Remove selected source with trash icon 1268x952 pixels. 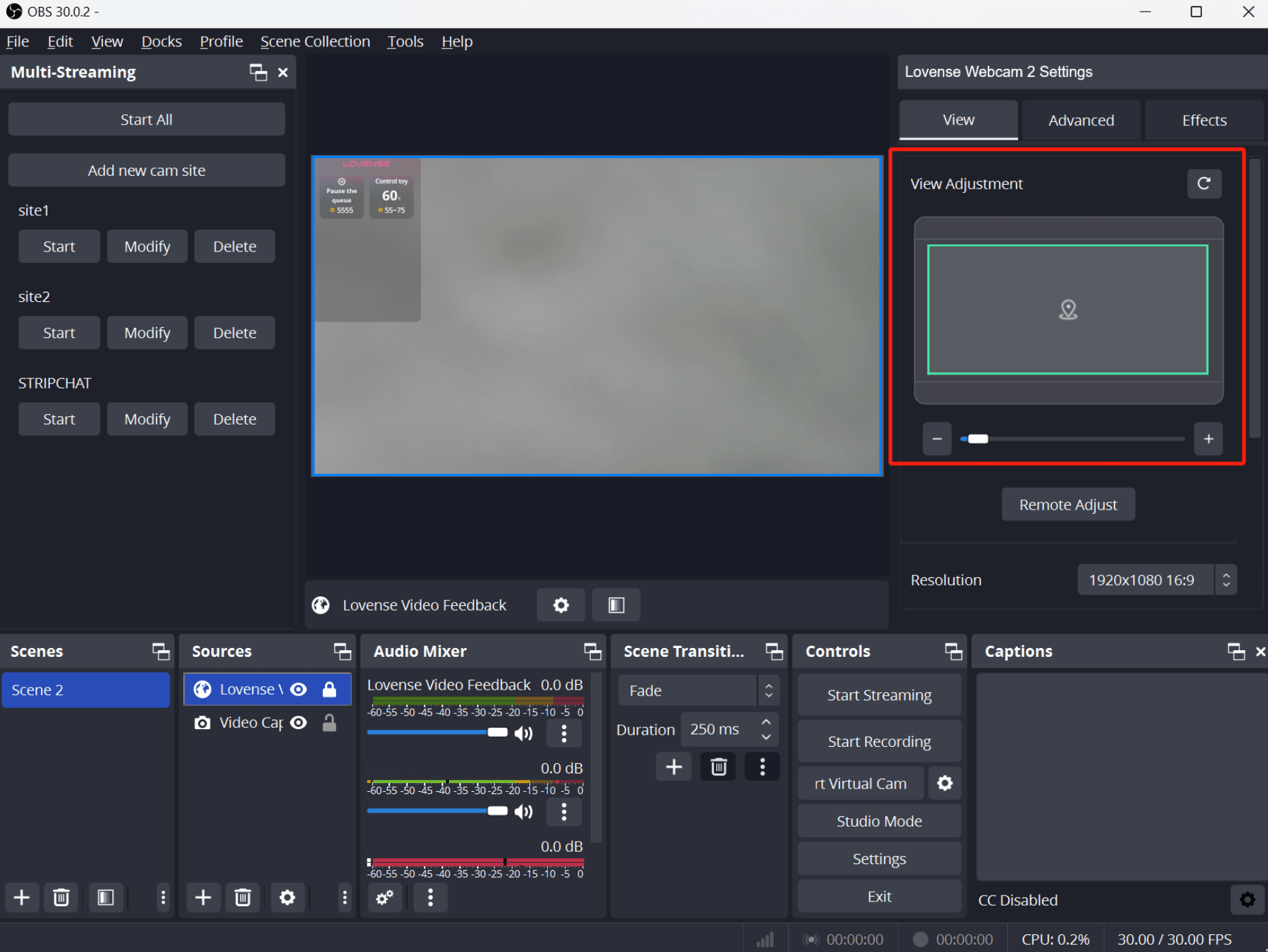click(x=243, y=897)
